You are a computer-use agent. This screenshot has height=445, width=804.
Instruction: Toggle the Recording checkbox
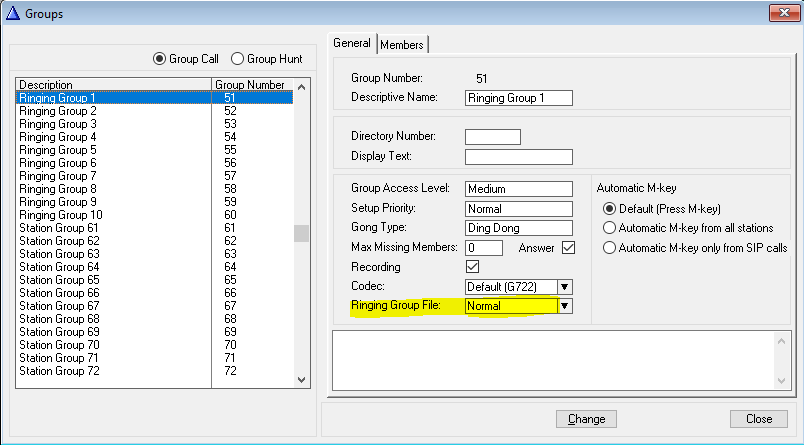(x=472, y=267)
